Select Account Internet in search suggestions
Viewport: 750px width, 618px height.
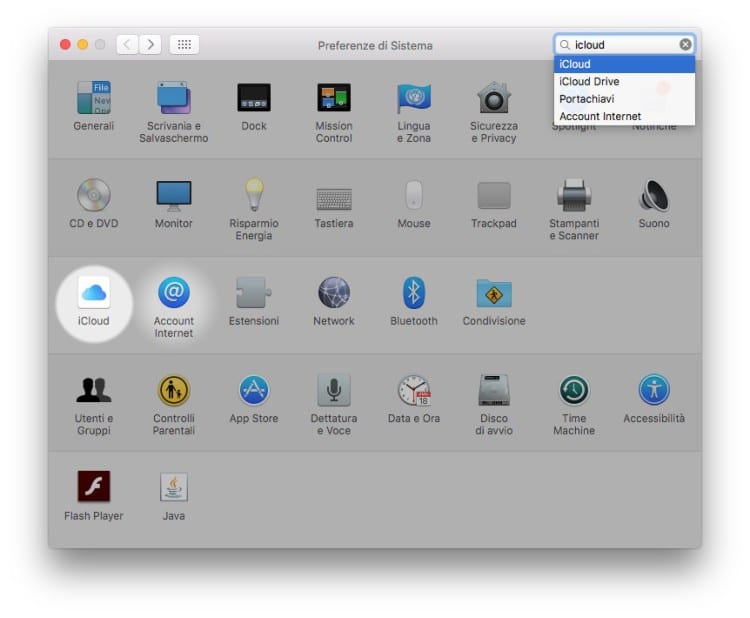point(624,116)
